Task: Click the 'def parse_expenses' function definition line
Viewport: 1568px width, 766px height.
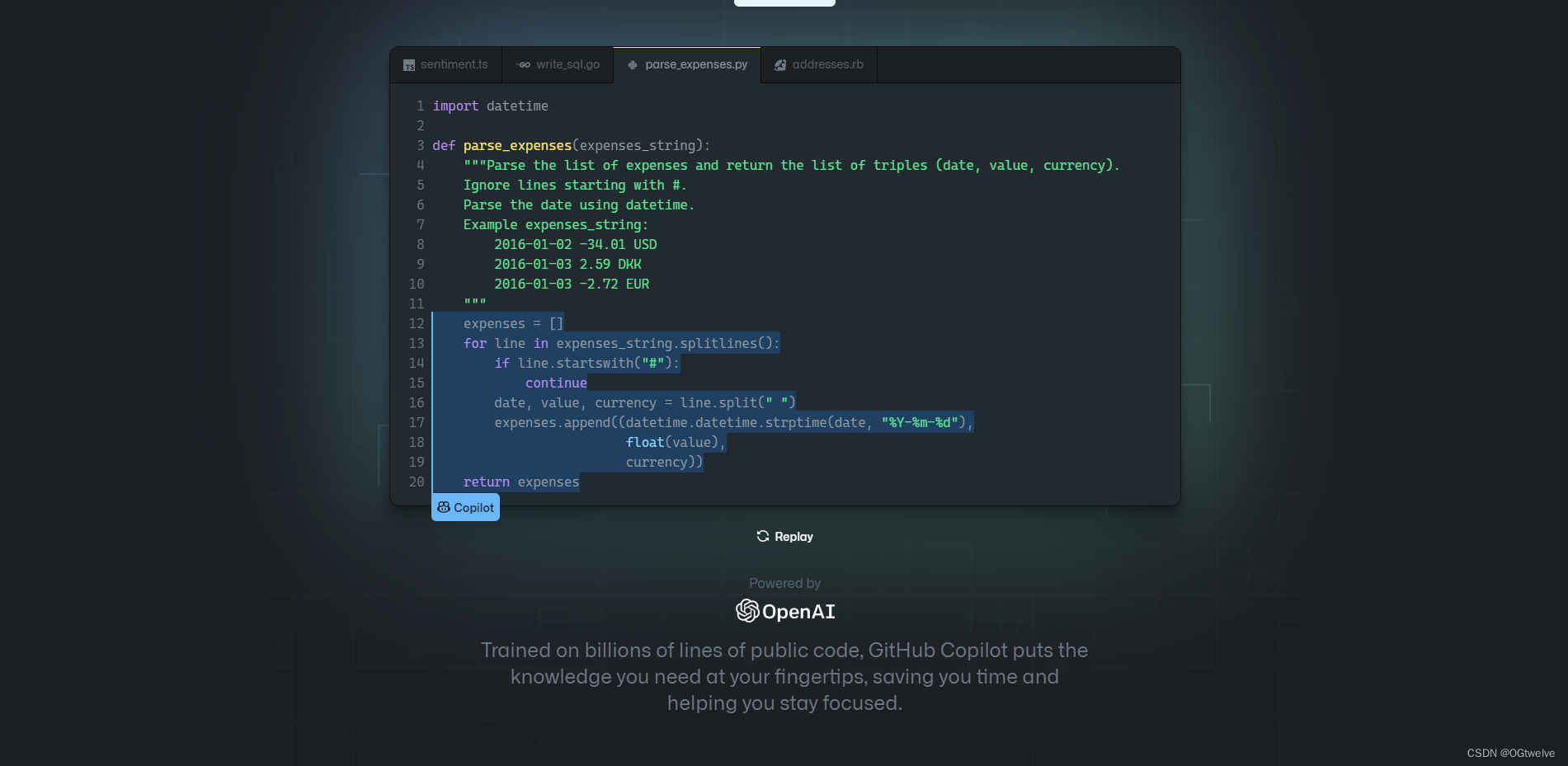Action: click(x=571, y=145)
